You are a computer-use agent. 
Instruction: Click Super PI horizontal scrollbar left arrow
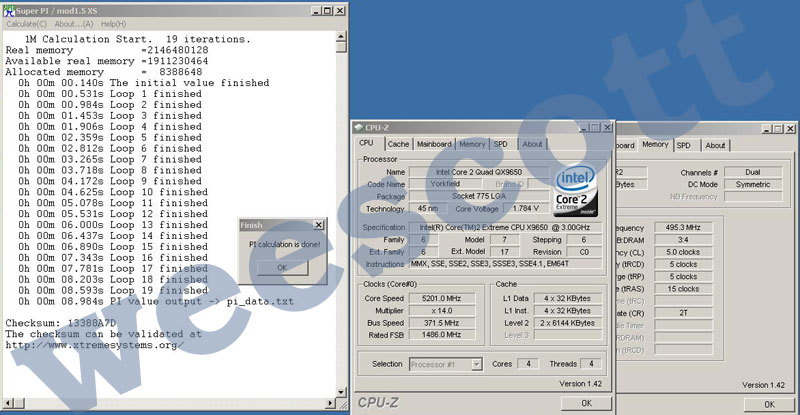[x=8, y=403]
